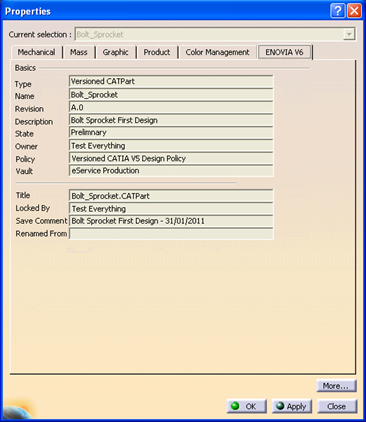The height and width of the screenshot is (422, 366).
Task: Click the Save Comment field
Action: [x=171, y=221]
